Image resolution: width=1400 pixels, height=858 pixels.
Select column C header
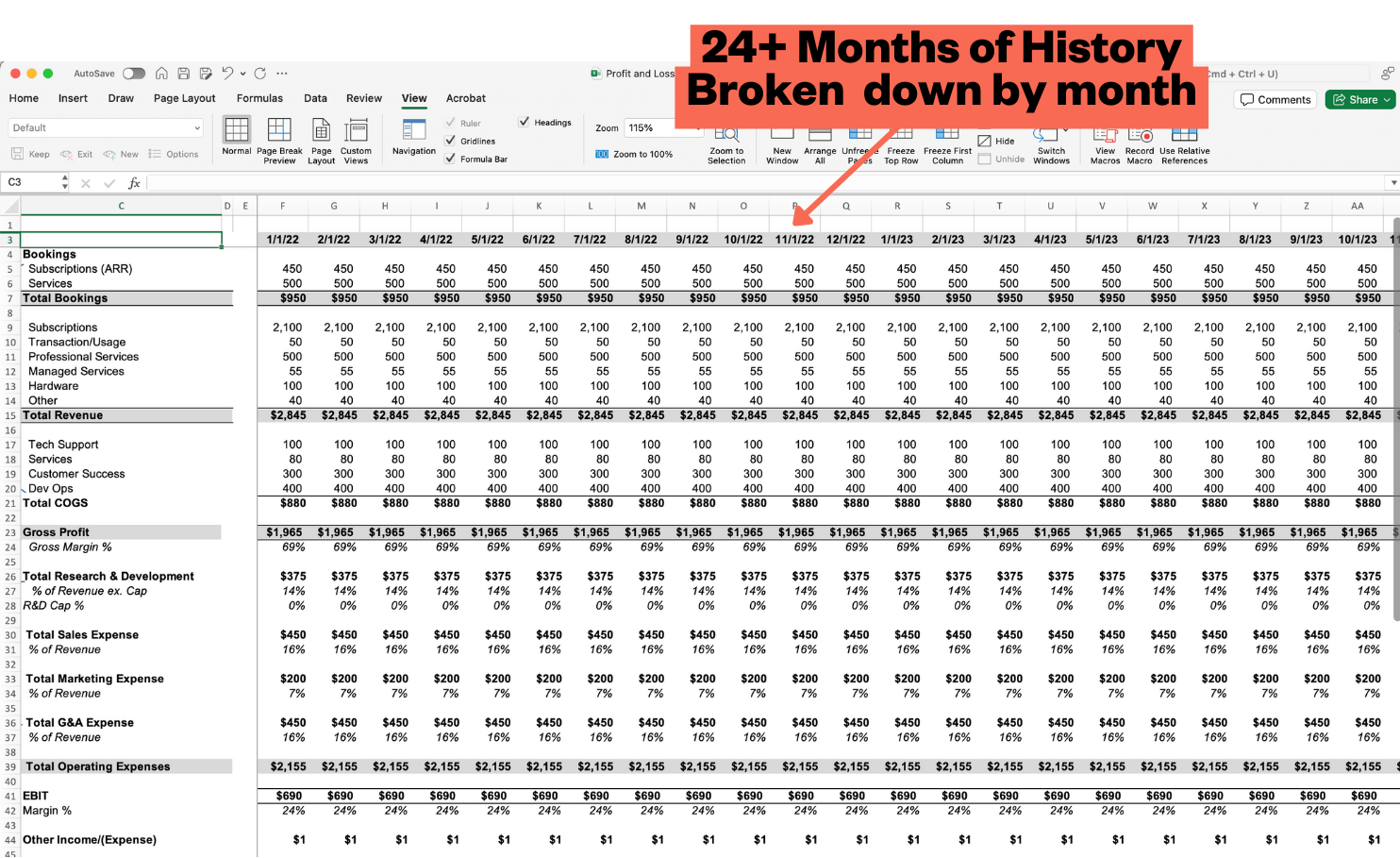click(x=121, y=206)
